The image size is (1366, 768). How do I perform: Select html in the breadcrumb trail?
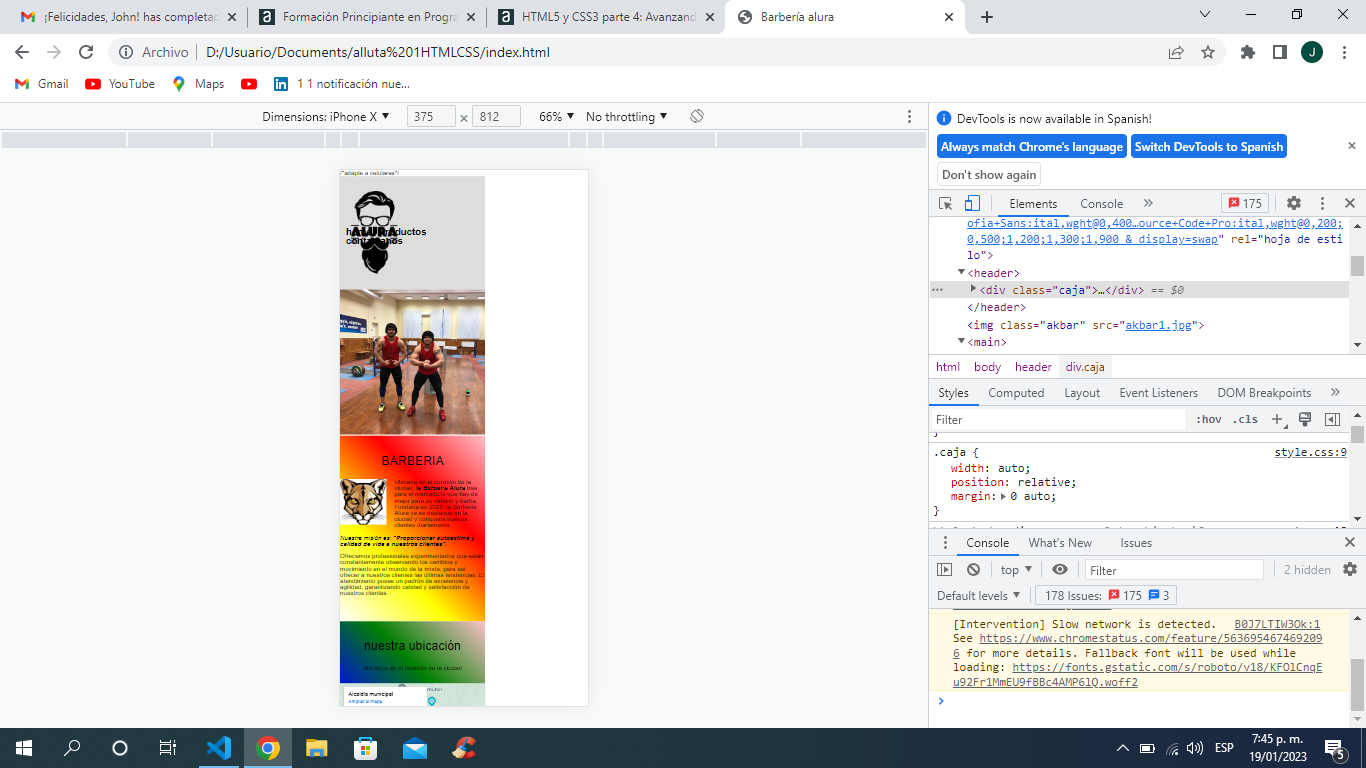pyautogui.click(x=948, y=367)
